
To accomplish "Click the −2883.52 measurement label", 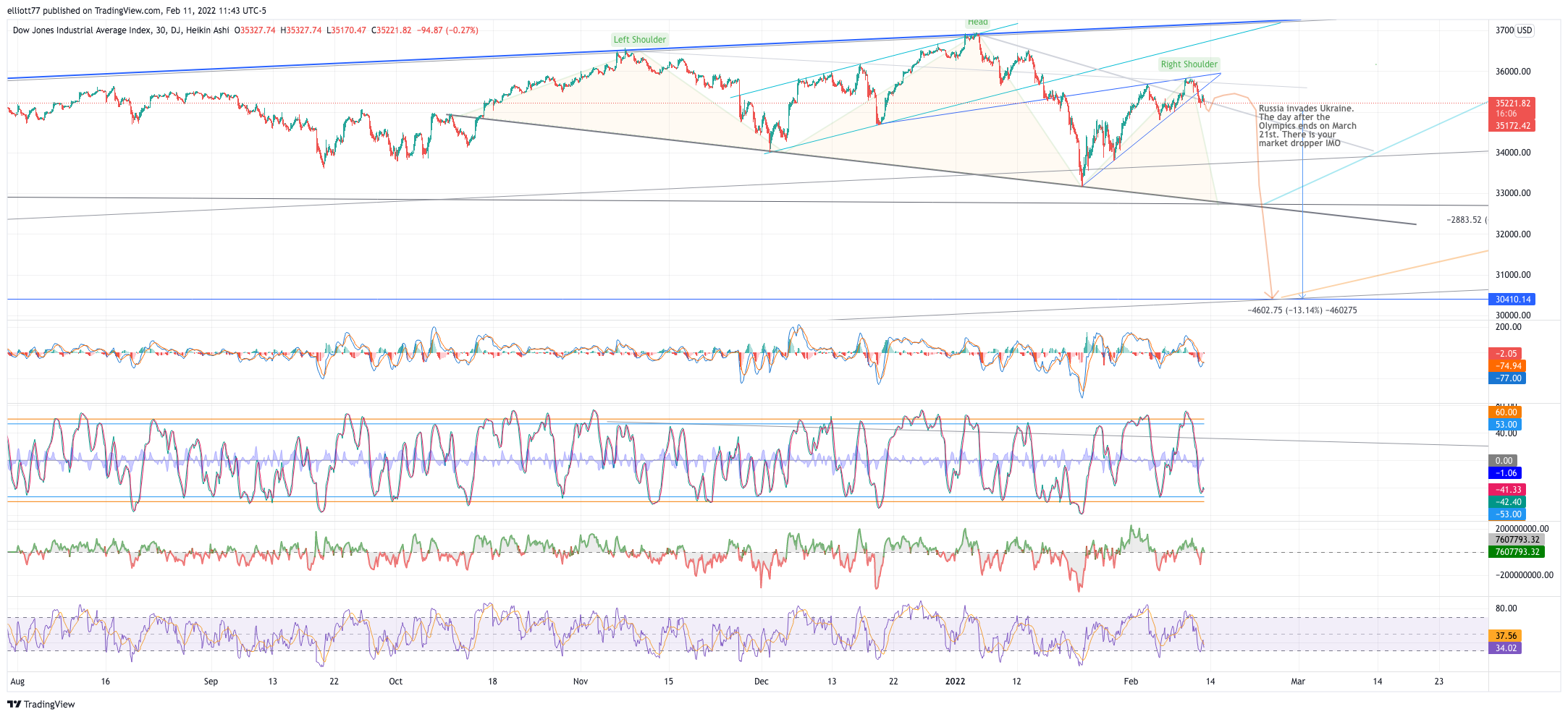I will pos(1466,220).
